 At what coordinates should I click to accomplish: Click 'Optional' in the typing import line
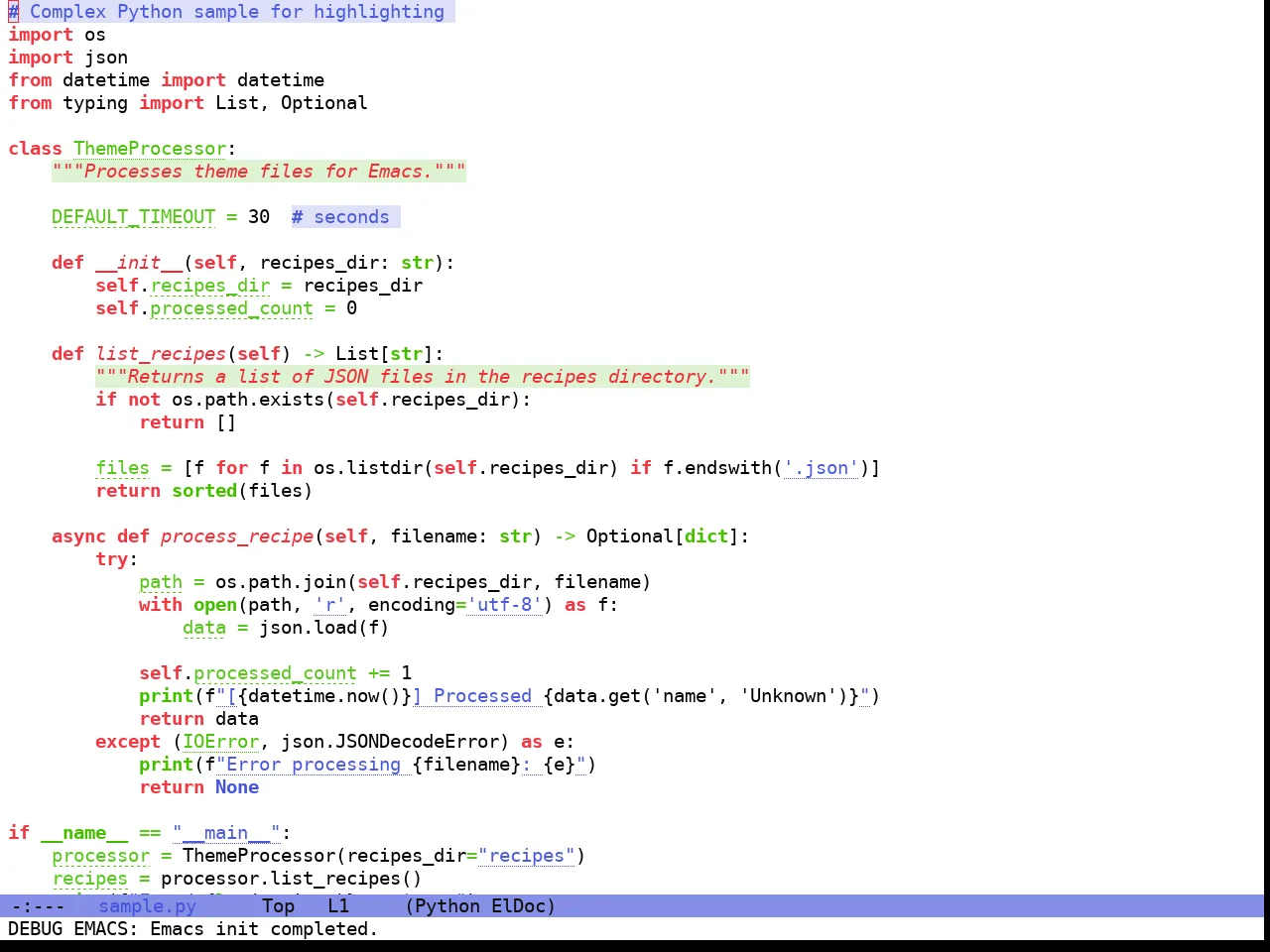click(323, 103)
